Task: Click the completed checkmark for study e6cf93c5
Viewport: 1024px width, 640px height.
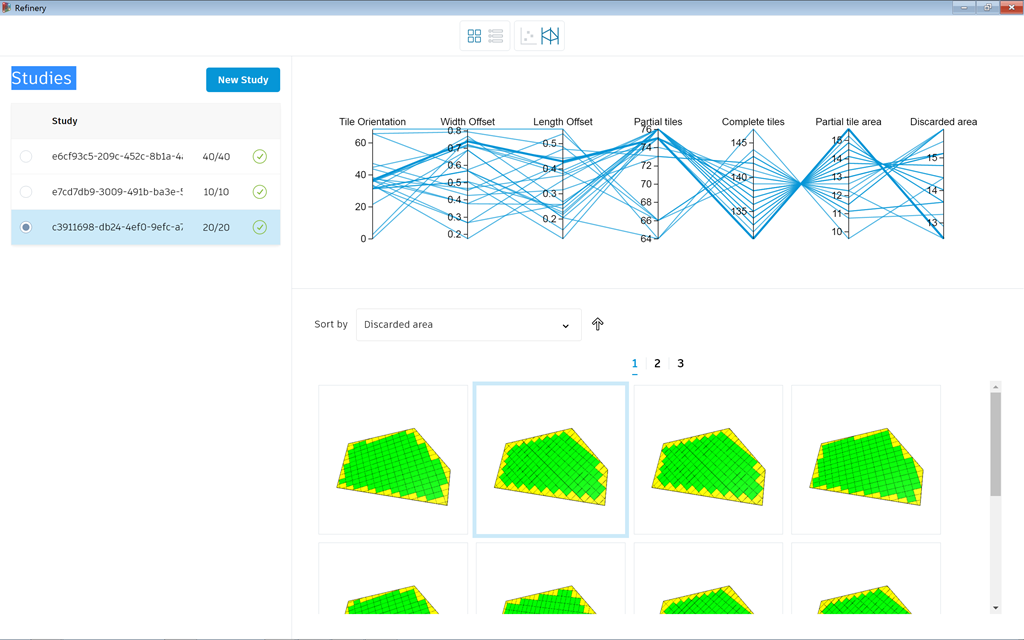Action: coord(260,156)
